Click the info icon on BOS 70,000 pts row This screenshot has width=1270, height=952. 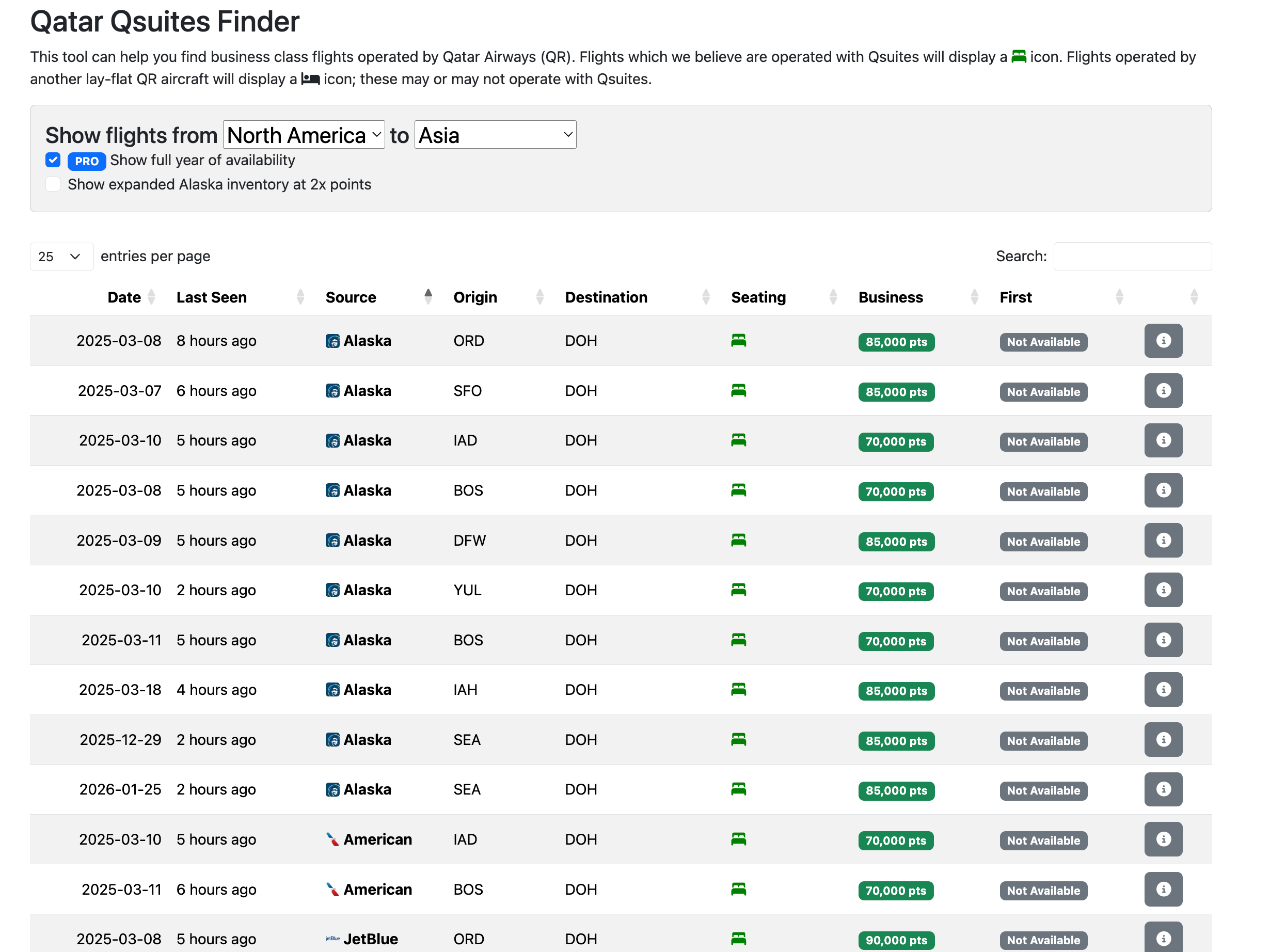click(1163, 490)
